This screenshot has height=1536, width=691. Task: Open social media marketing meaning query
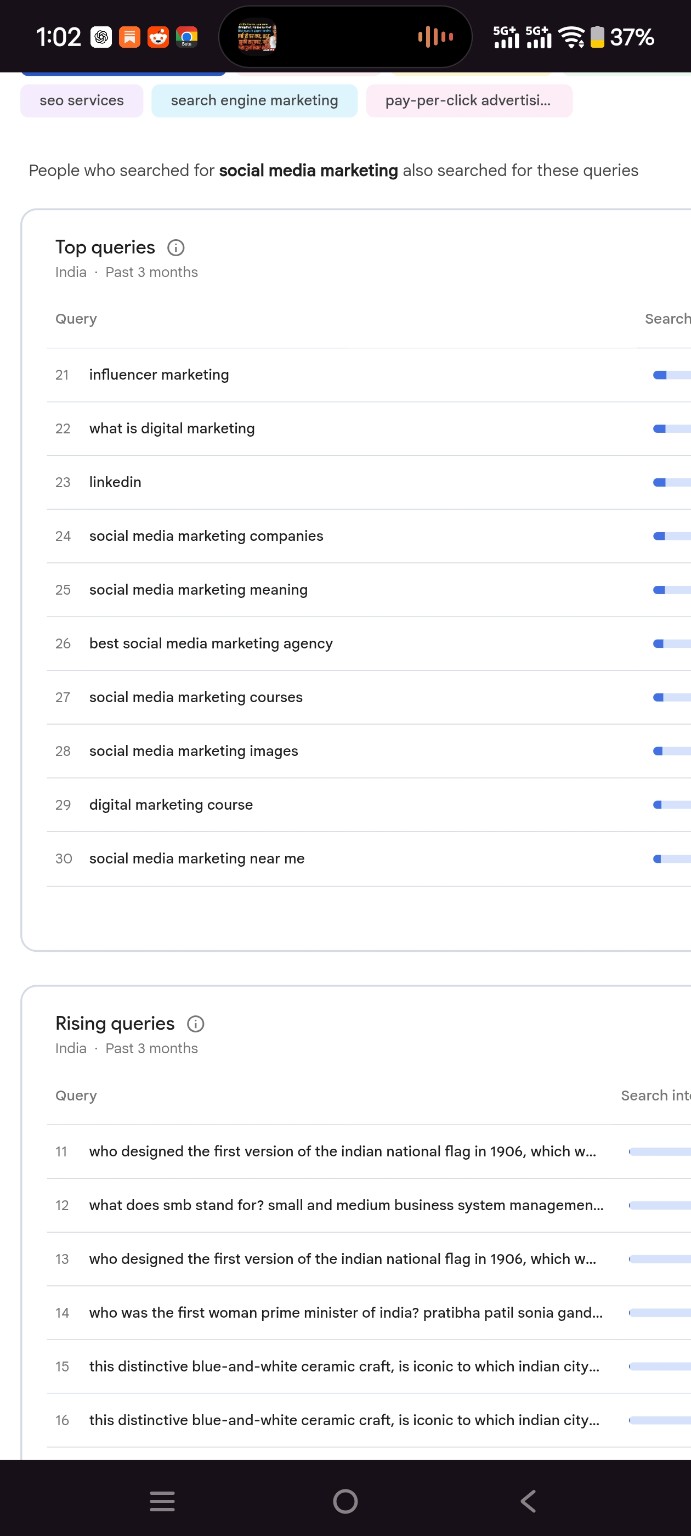pyautogui.click(x=198, y=590)
